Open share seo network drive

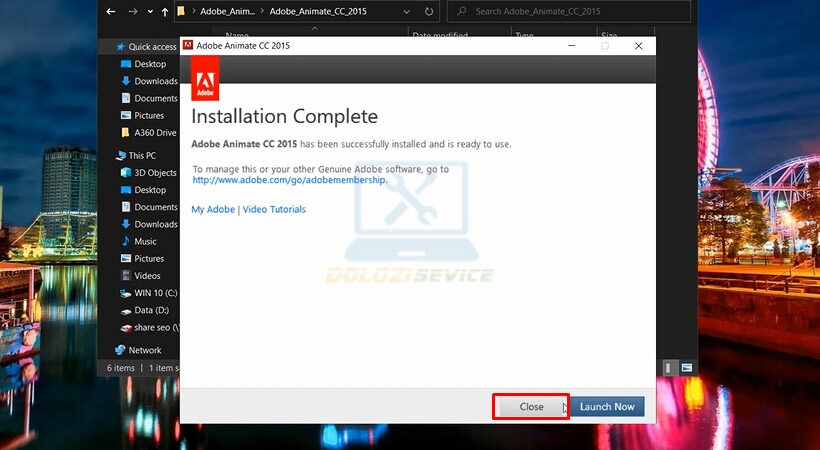(149, 328)
